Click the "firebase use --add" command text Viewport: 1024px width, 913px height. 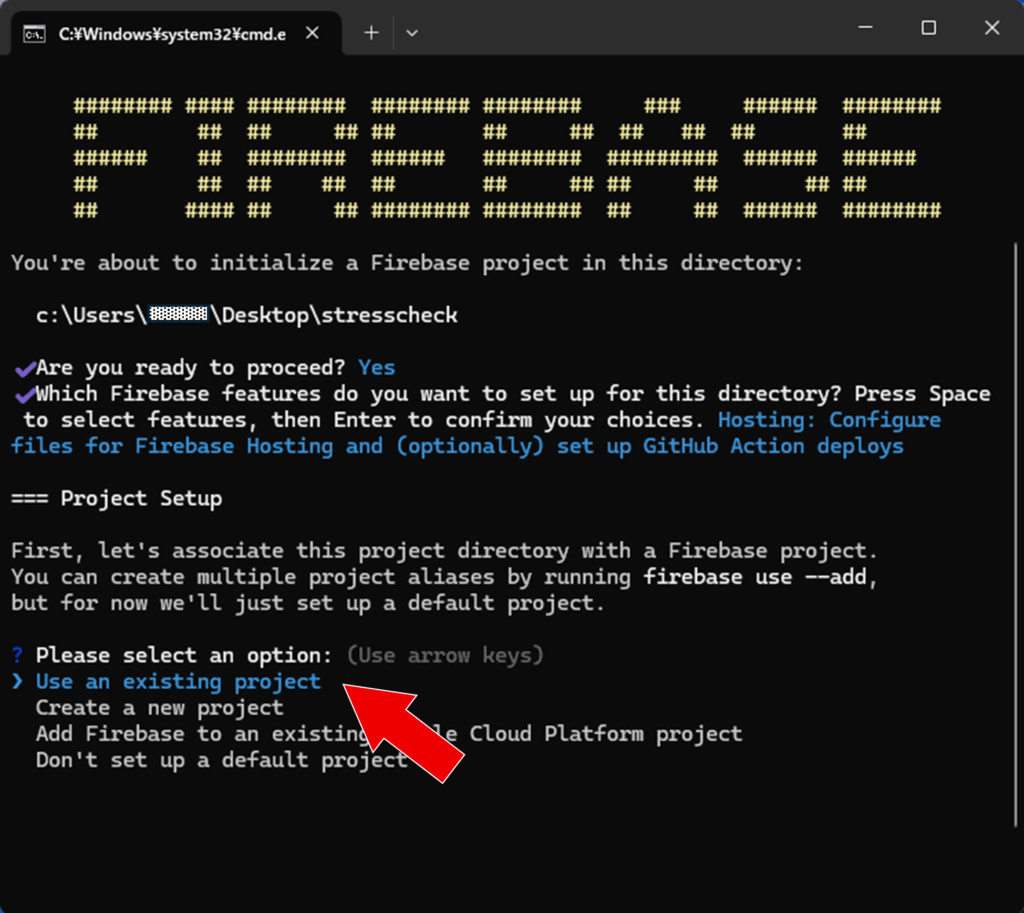pyautogui.click(x=755, y=577)
